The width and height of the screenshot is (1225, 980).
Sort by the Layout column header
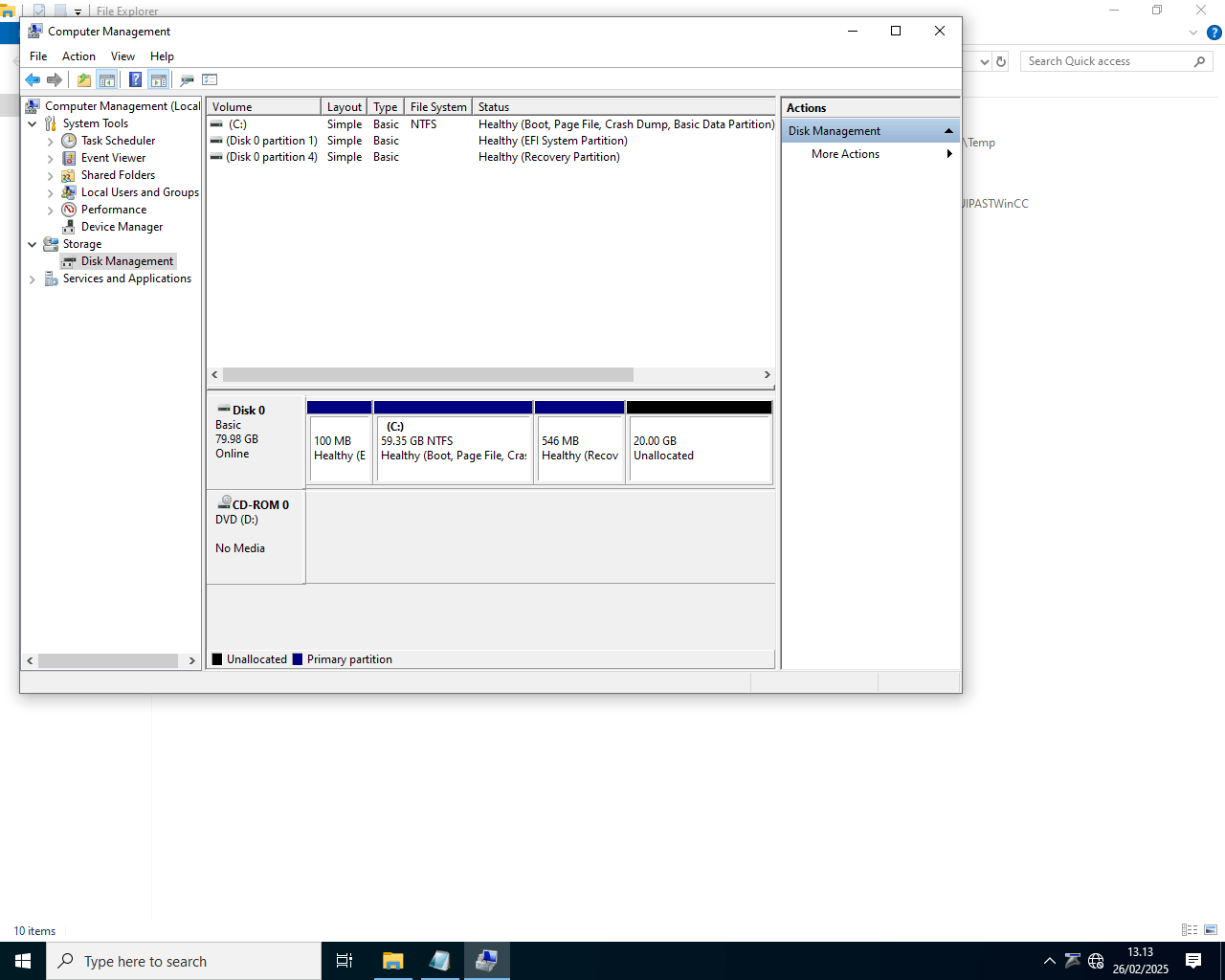(x=345, y=107)
